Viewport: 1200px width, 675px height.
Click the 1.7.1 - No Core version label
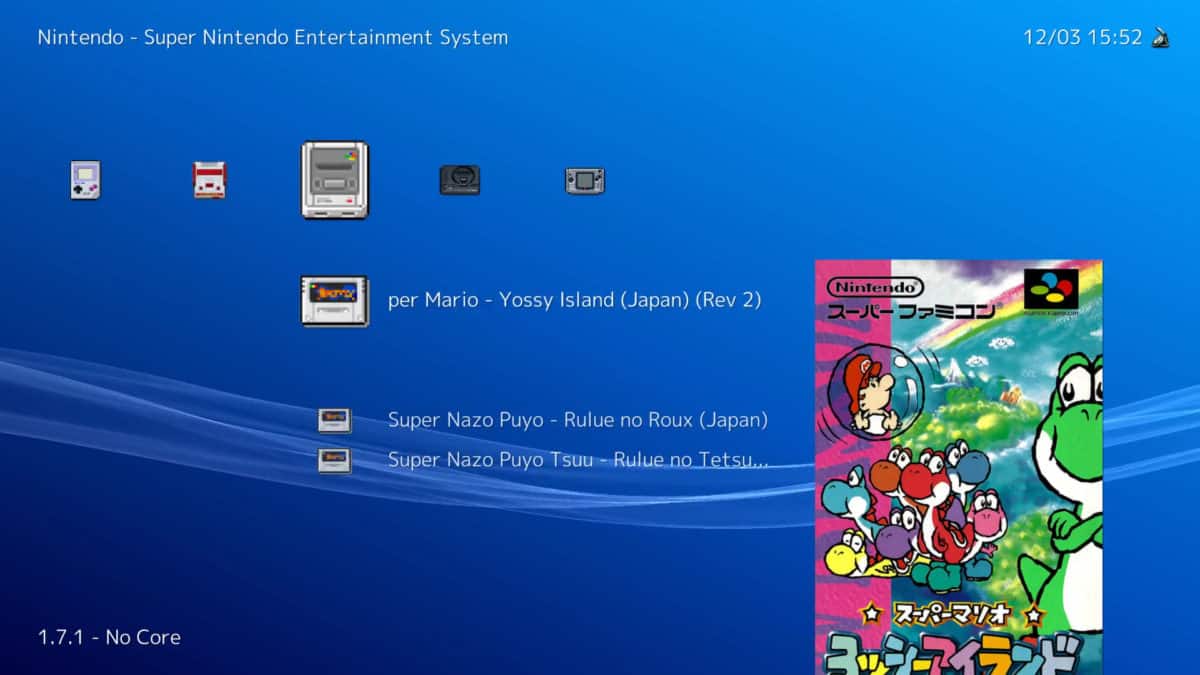click(109, 637)
